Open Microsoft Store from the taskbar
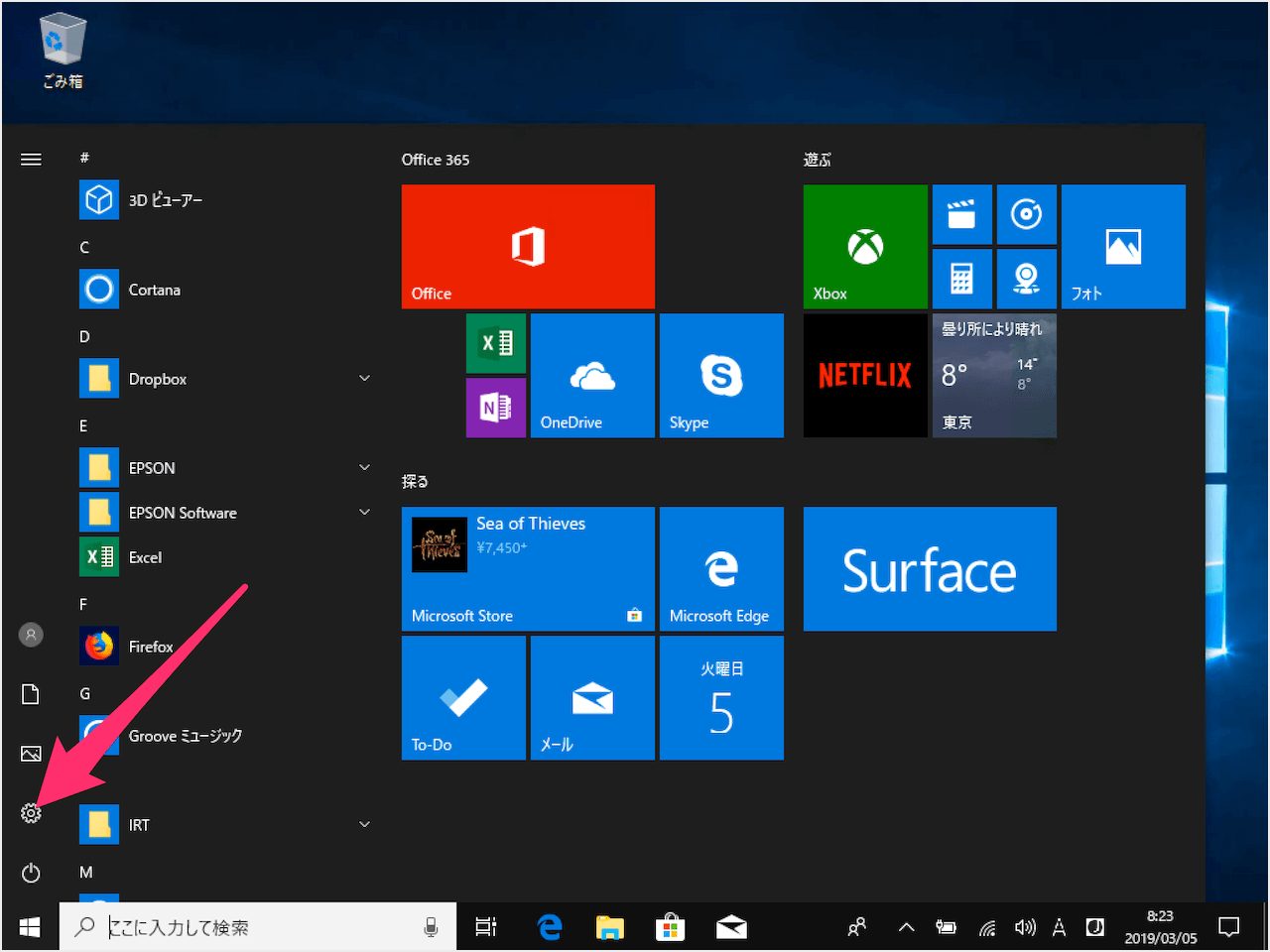 [x=671, y=927]
